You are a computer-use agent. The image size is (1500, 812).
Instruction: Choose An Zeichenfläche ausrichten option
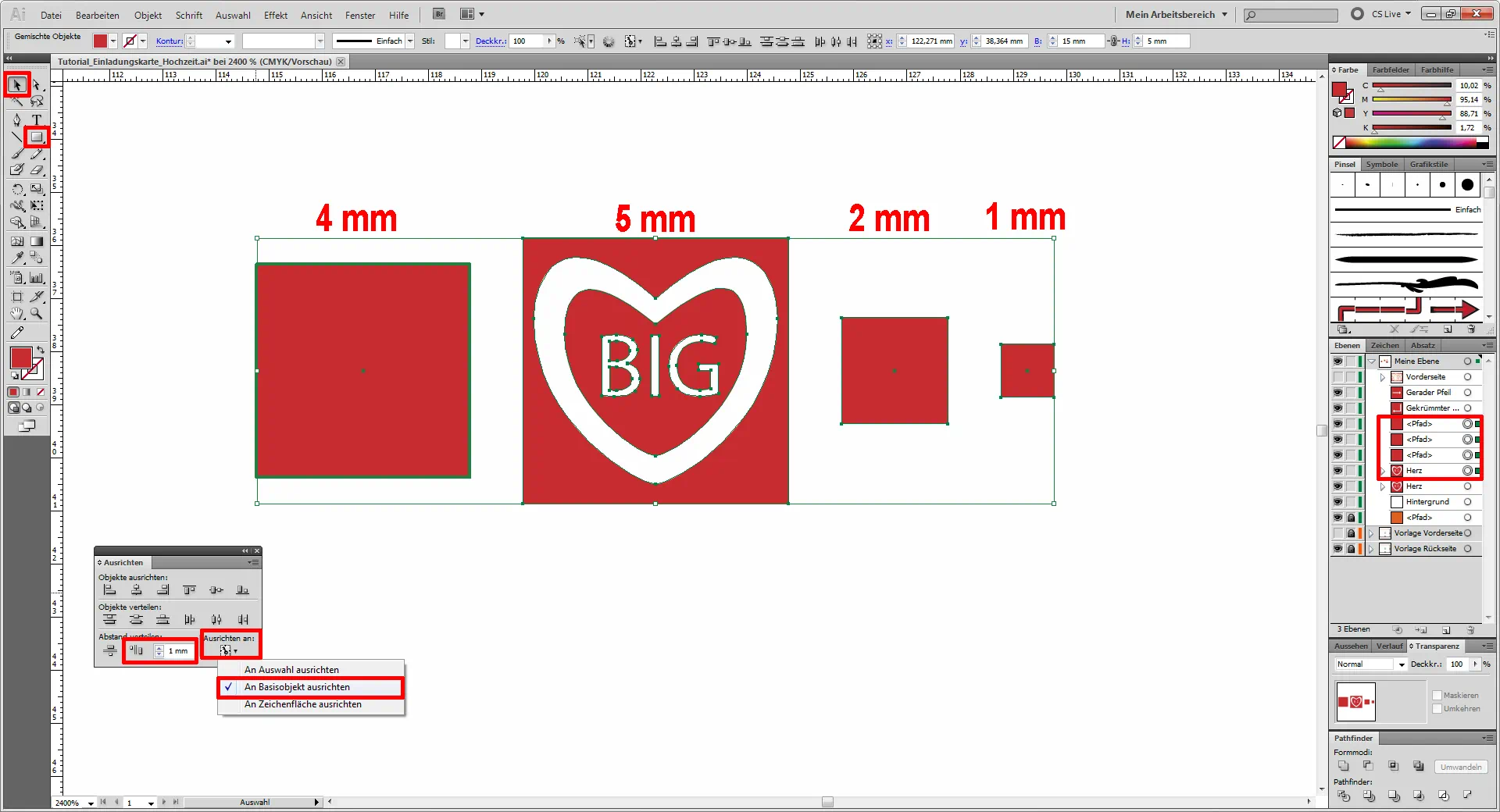coord(303,704)
